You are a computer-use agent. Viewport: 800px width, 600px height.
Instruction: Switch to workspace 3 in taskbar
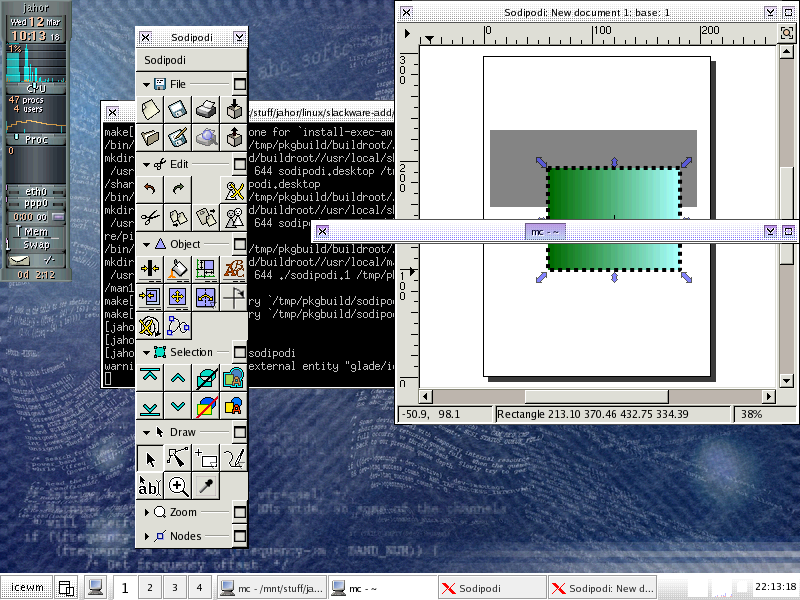[x=174, y=588]
